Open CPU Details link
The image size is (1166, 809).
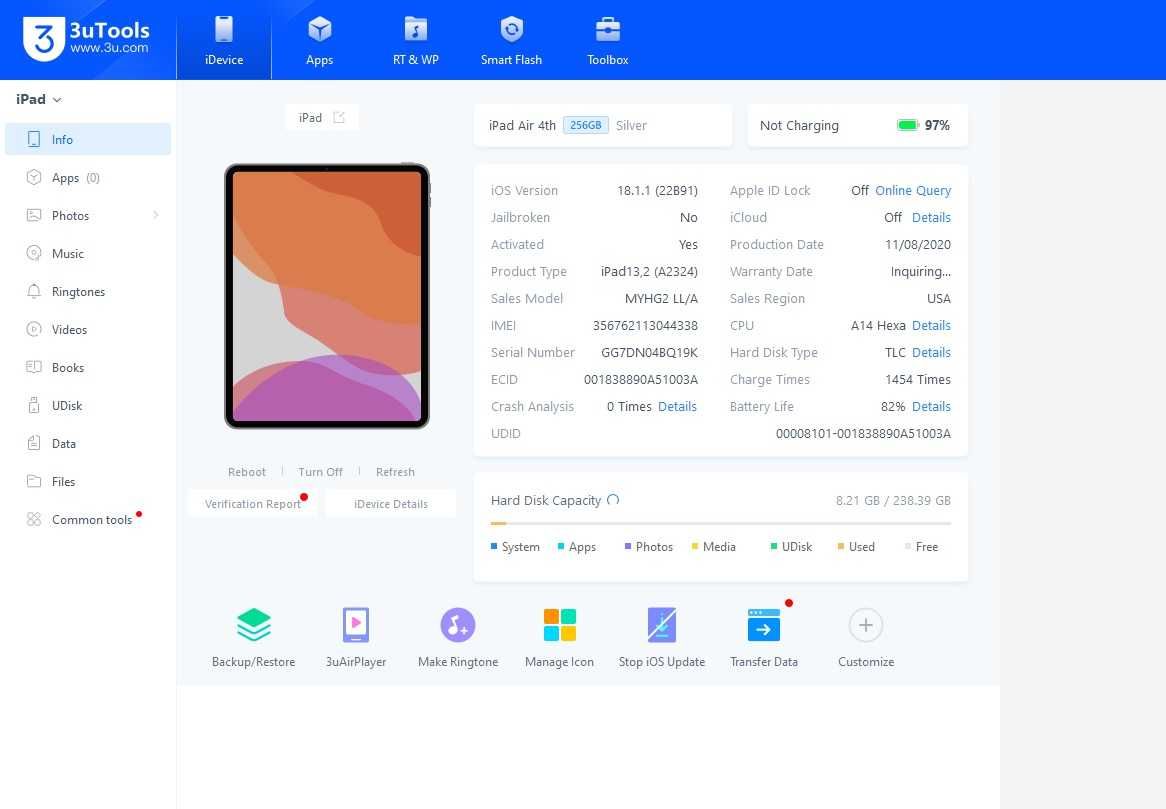click(932, 326)
